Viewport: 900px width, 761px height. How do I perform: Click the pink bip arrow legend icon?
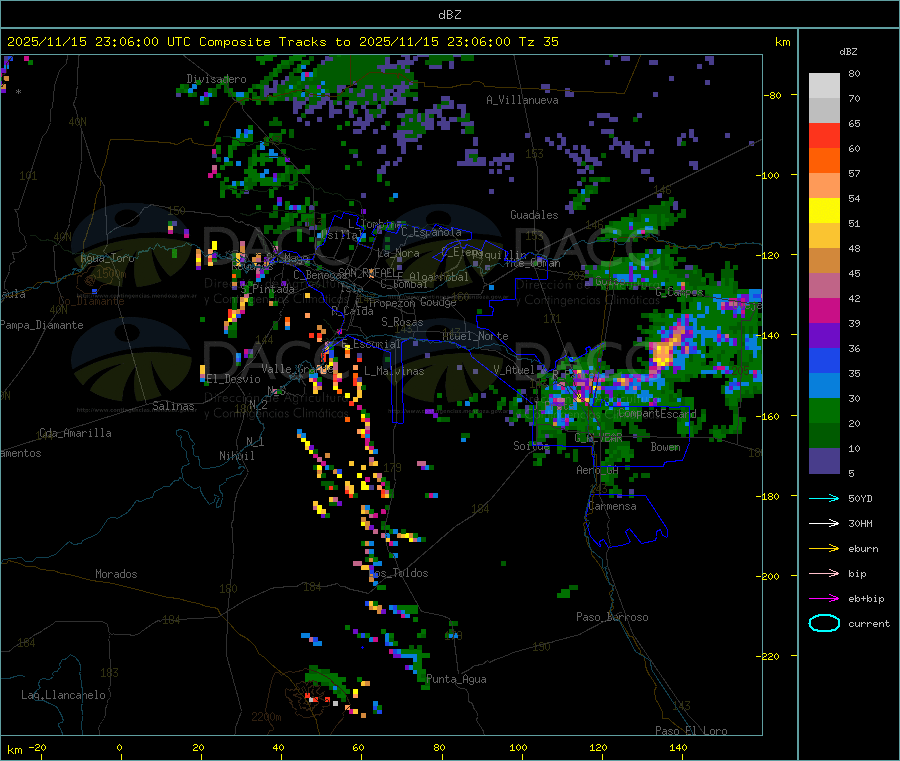tap(824, 573)
